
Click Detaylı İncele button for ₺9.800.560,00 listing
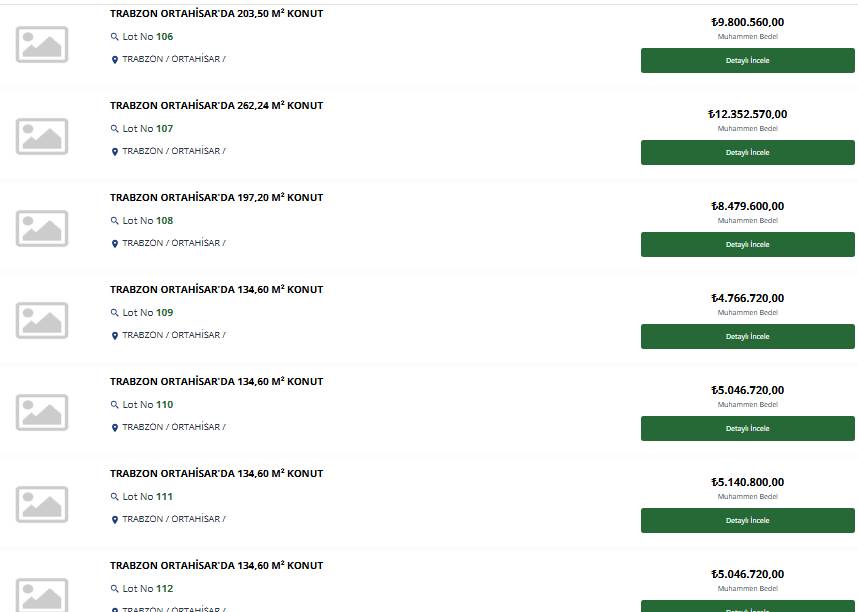(747, 60)
